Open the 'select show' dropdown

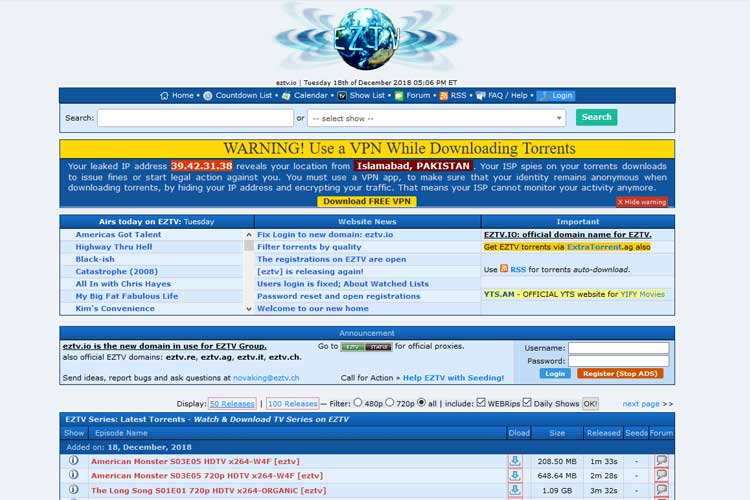[x=436, y=118]
